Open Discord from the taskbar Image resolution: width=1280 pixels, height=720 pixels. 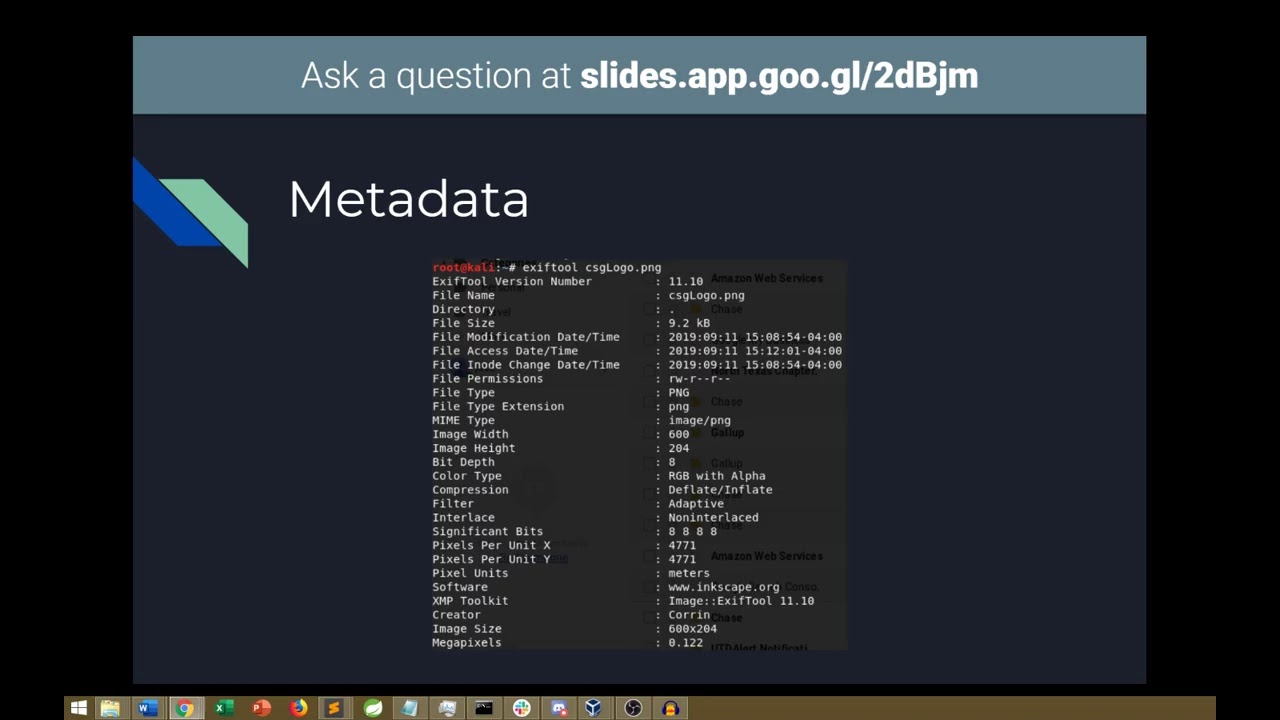(x=559, y=708)
